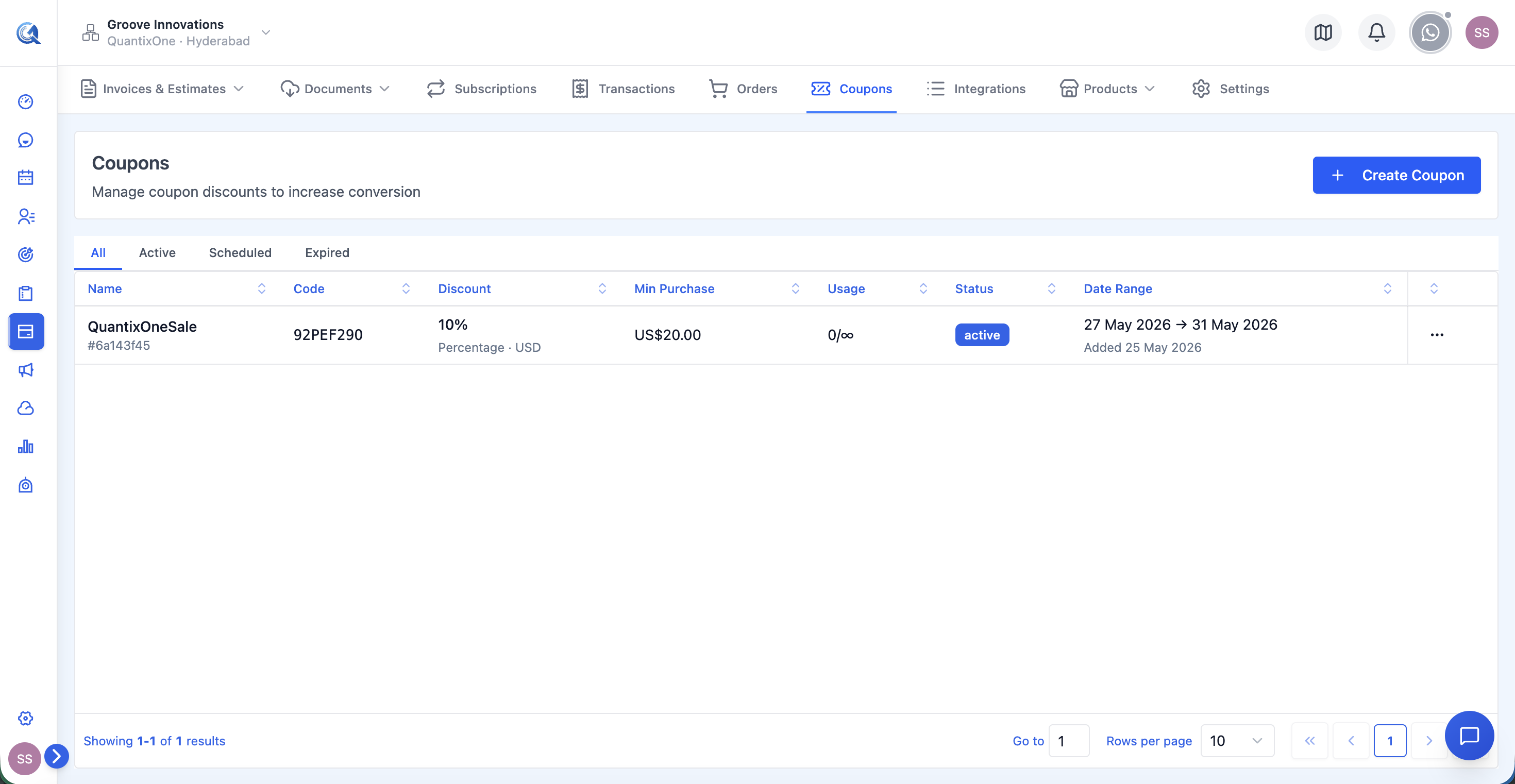
Task: Click the sort arrows in the actions column
Action: click(1434, 288)
